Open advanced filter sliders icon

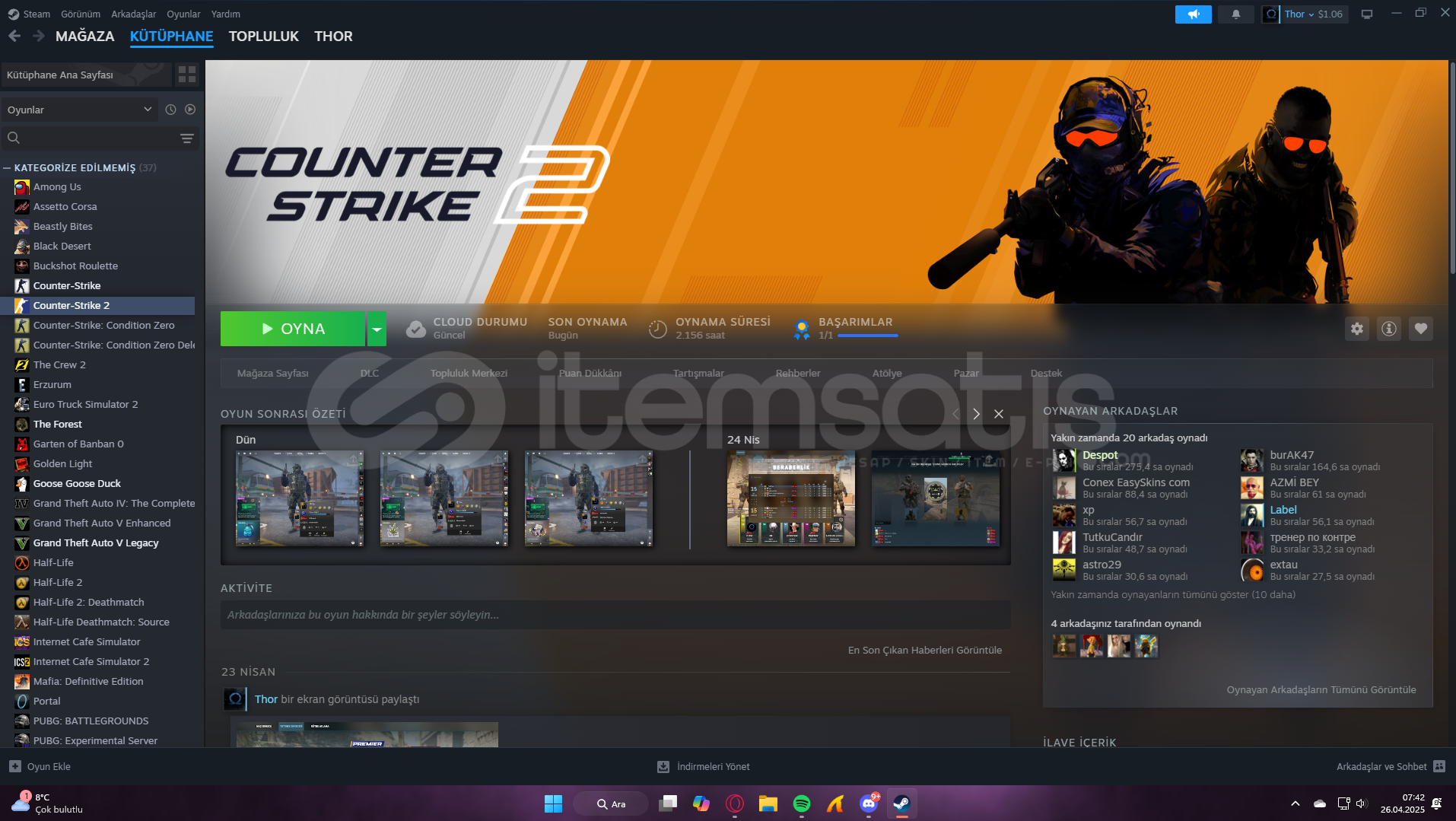click(x=186, y=138)
